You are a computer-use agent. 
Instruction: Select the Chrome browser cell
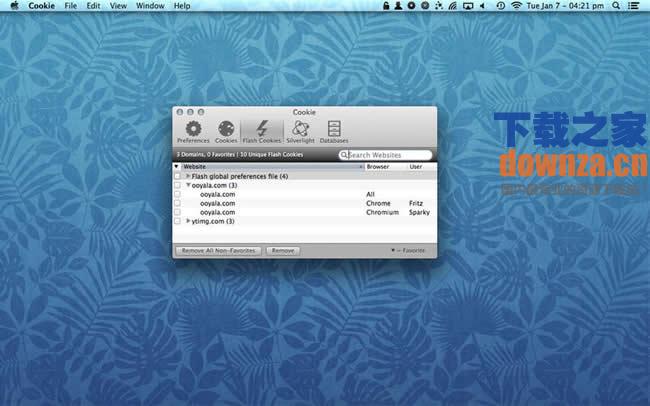pyautogui.click(x=378, y=203)
